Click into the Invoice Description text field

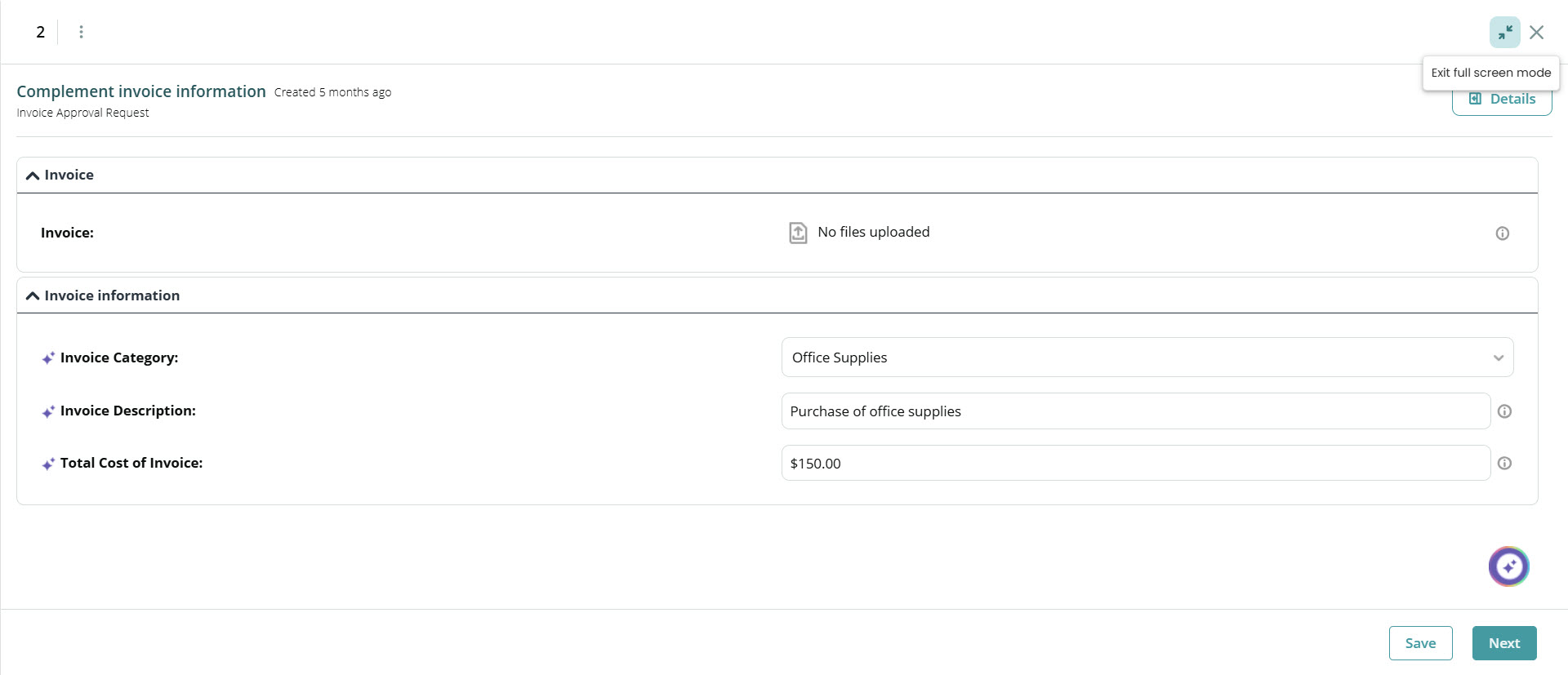coord(1135,411)
